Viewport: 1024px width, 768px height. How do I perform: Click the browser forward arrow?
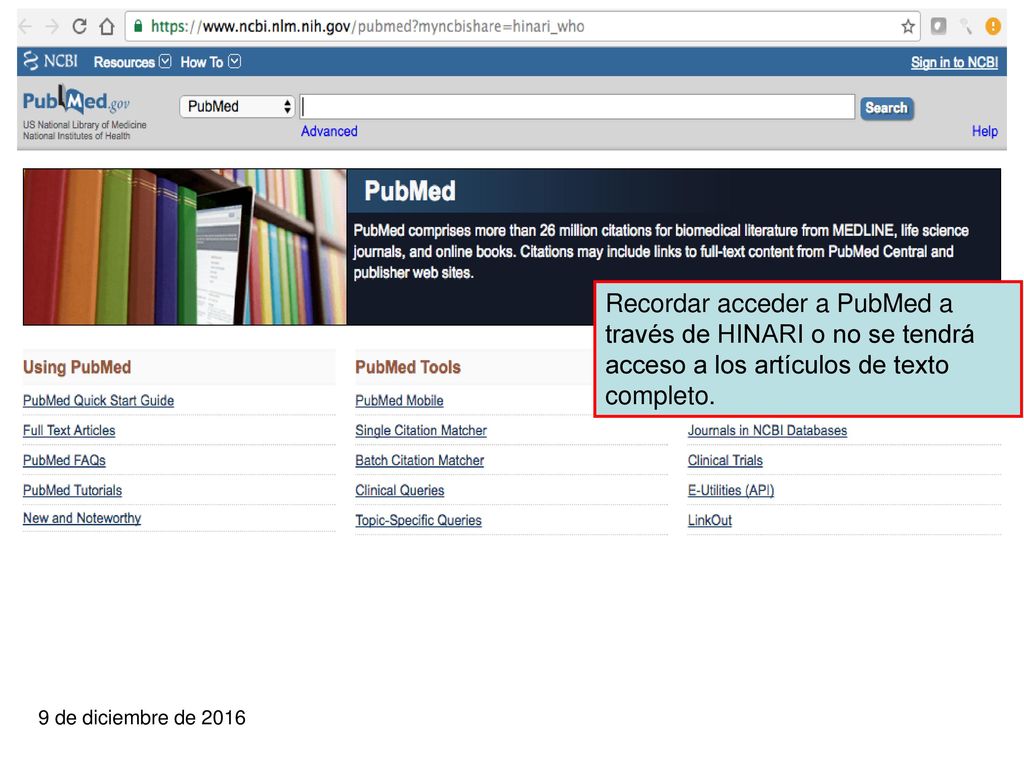52,27
